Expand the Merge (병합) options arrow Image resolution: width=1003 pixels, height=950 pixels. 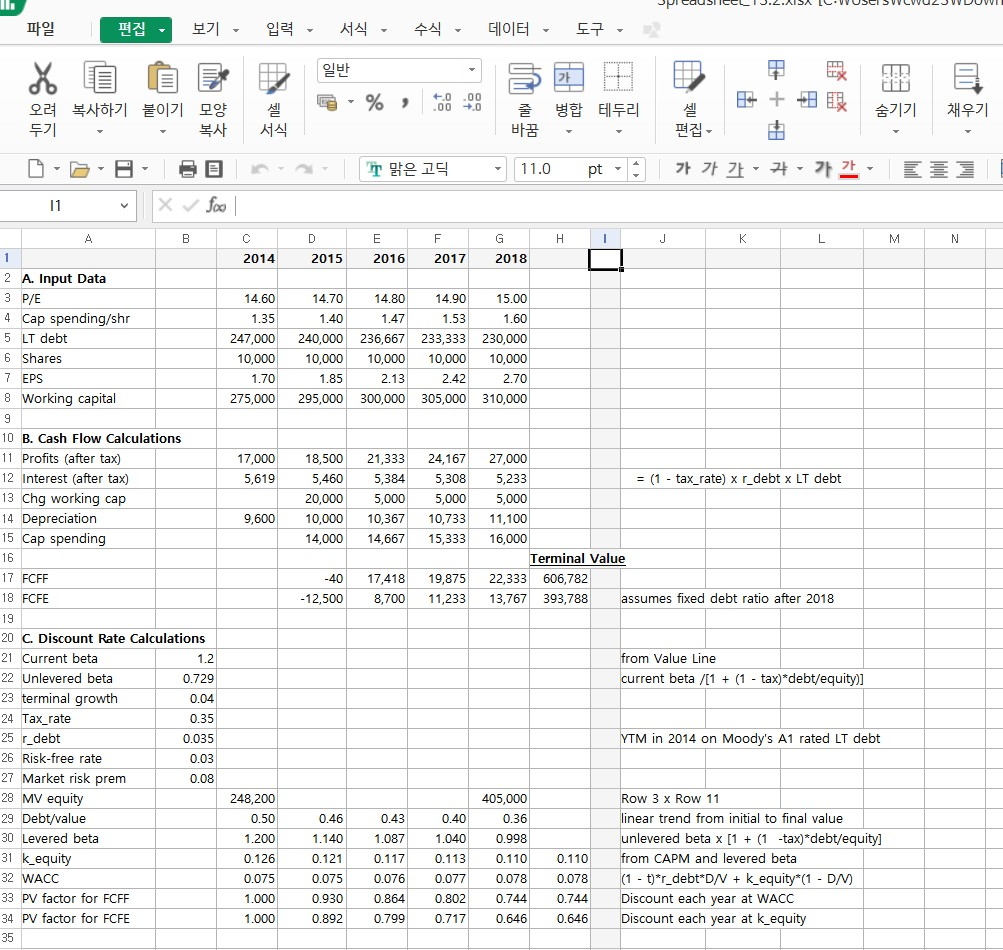tap(569, 132)
